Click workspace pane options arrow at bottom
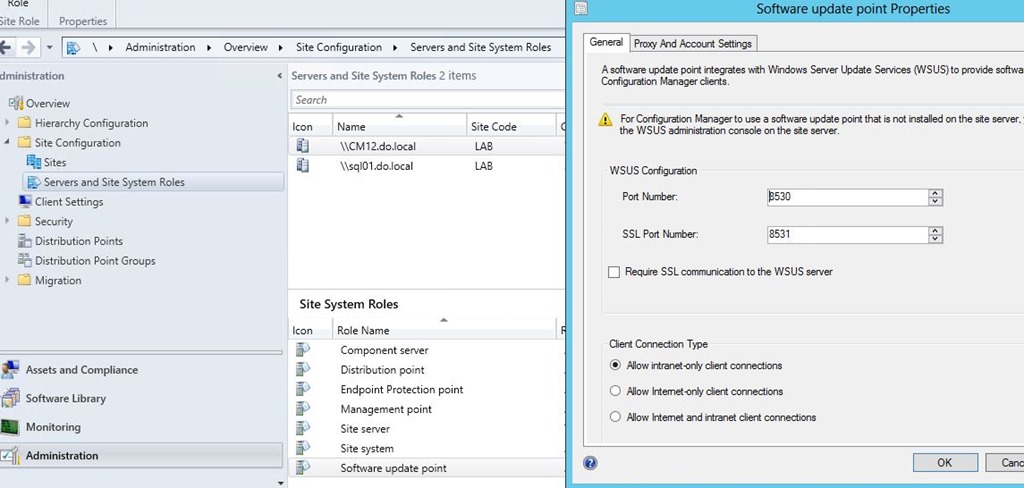The width and height of the screenshot is (1024, 488). click(281, 483)
